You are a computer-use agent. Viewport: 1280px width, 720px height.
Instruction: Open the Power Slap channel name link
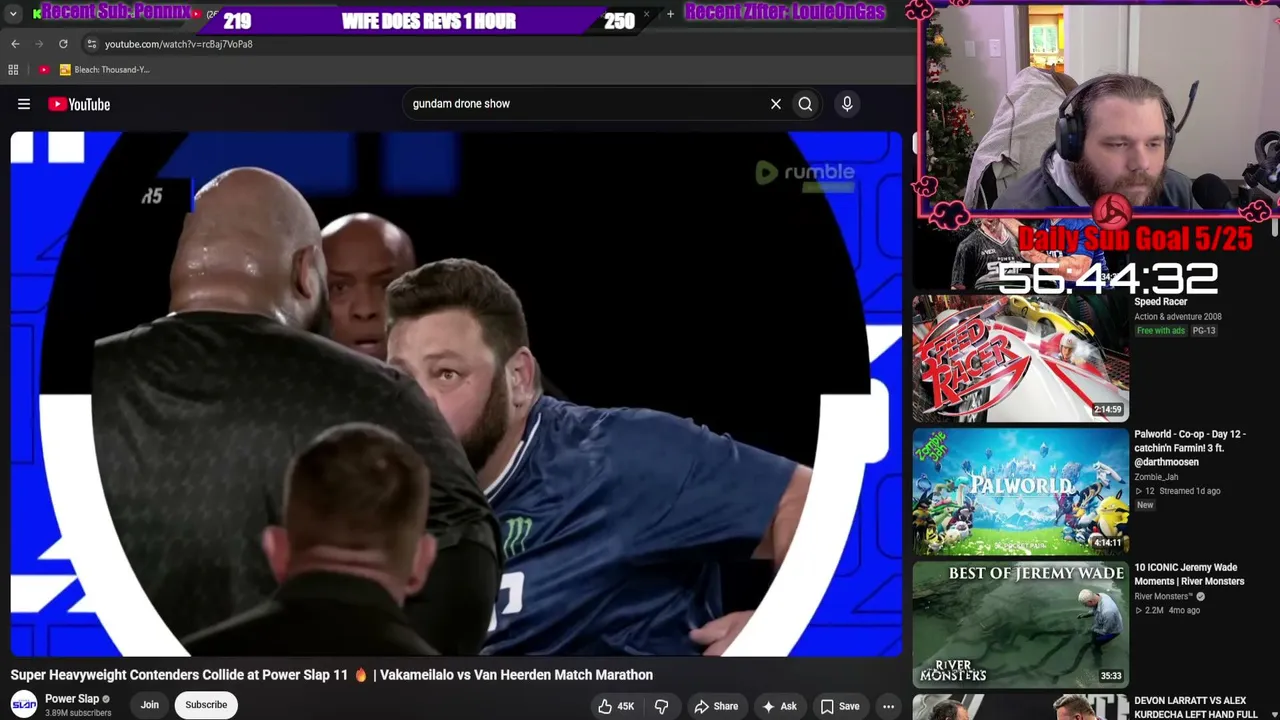point(72,699)
